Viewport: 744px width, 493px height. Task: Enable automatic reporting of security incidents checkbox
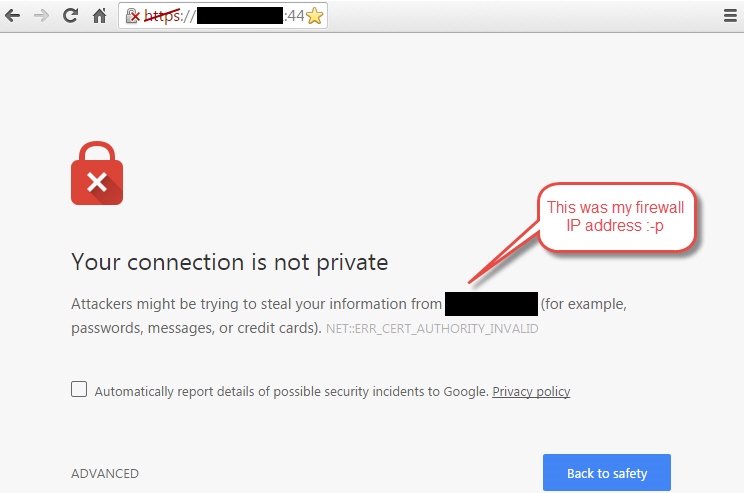pos(79,389)
